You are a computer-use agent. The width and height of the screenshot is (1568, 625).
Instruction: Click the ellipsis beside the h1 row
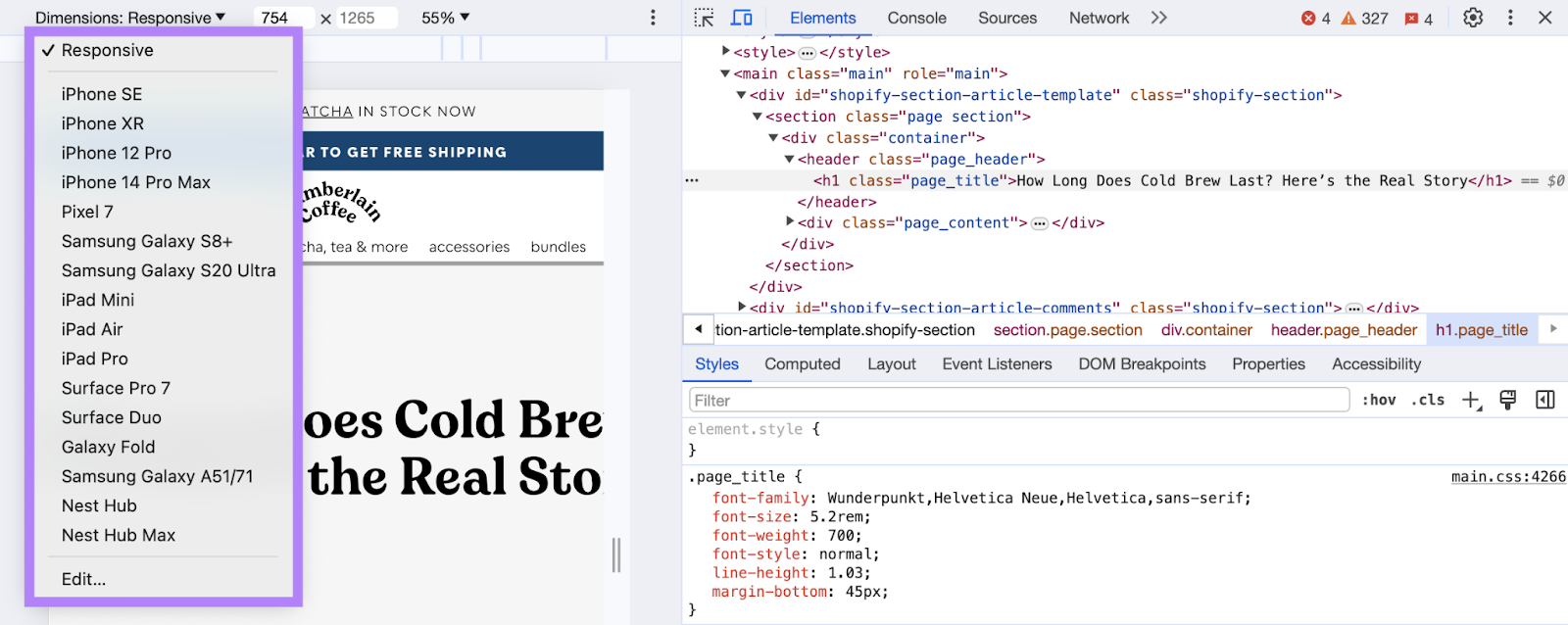692,180
